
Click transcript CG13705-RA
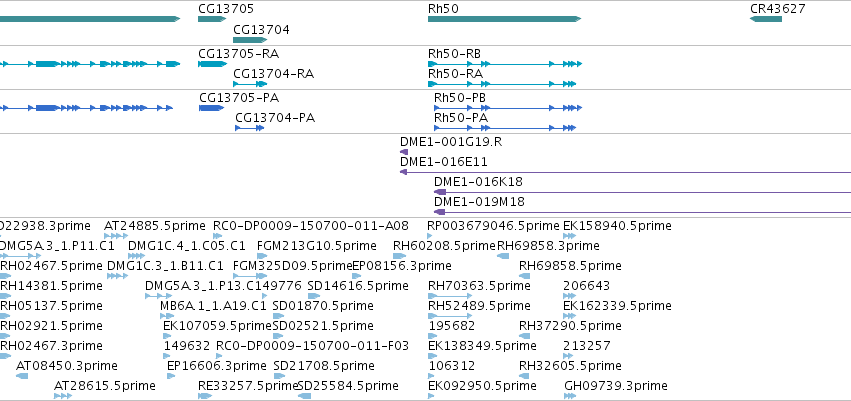tap(212, 64)
